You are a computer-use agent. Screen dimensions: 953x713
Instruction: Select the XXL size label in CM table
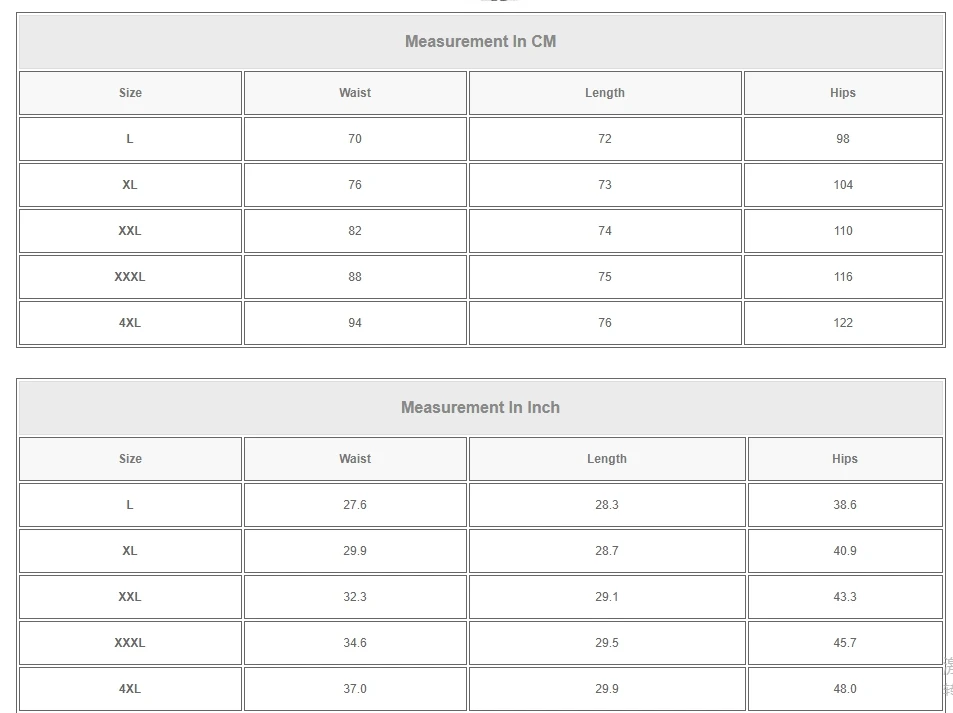[x=130, y=231]
